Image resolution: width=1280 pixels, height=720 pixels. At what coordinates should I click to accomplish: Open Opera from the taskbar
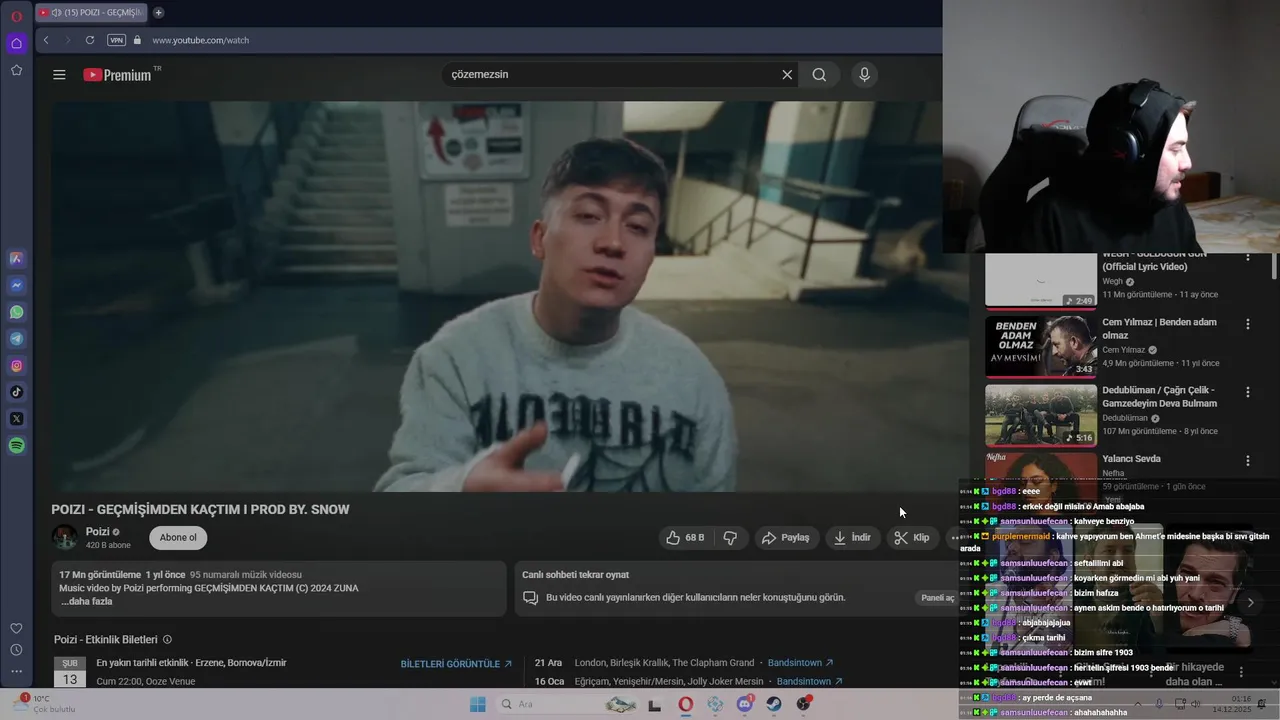click(685, 704)
